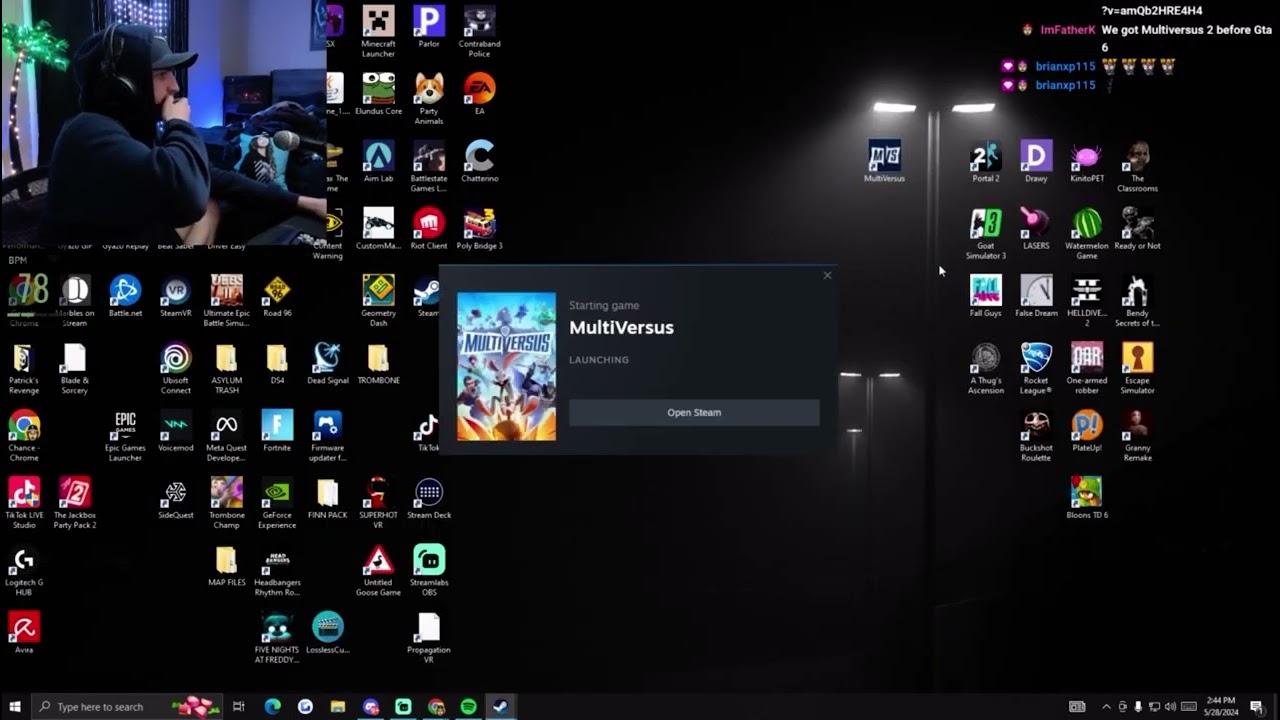Image resolution: width=1280 pixels, height=720 pixels.
Task: Select the ASYLUM TRASH folder
Action: tap(226, 368)
